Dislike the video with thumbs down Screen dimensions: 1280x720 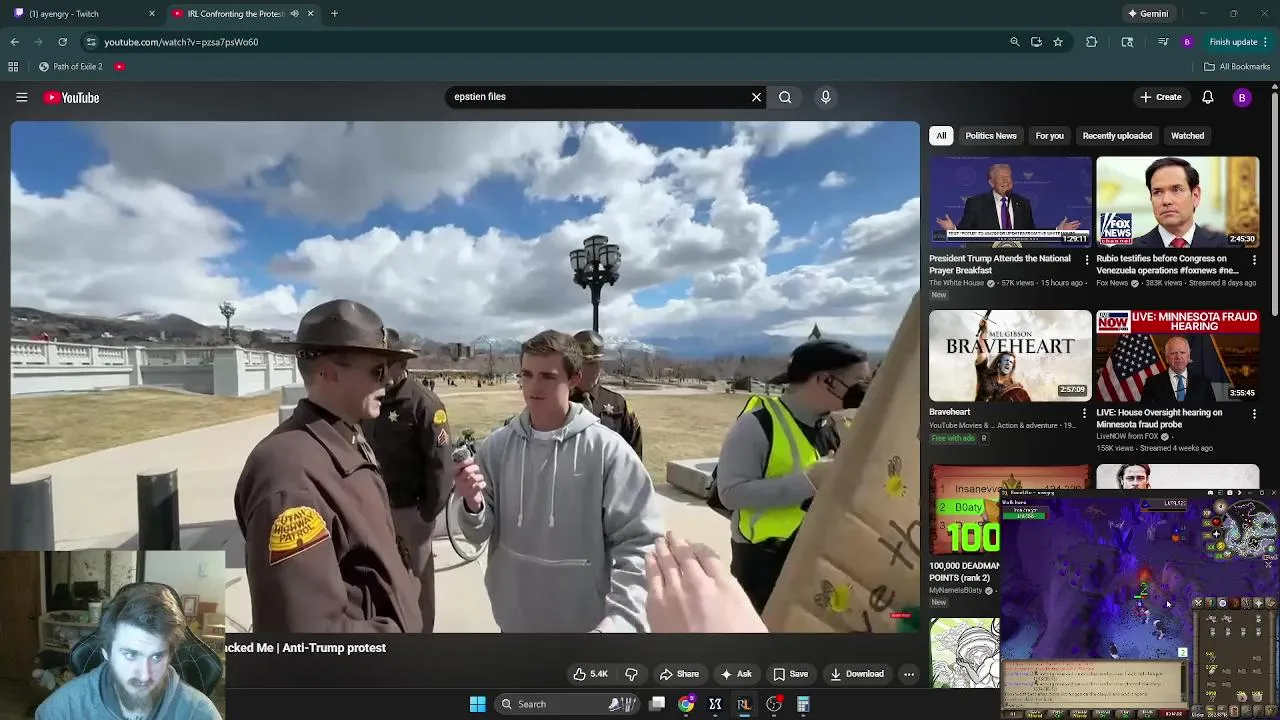631,674
